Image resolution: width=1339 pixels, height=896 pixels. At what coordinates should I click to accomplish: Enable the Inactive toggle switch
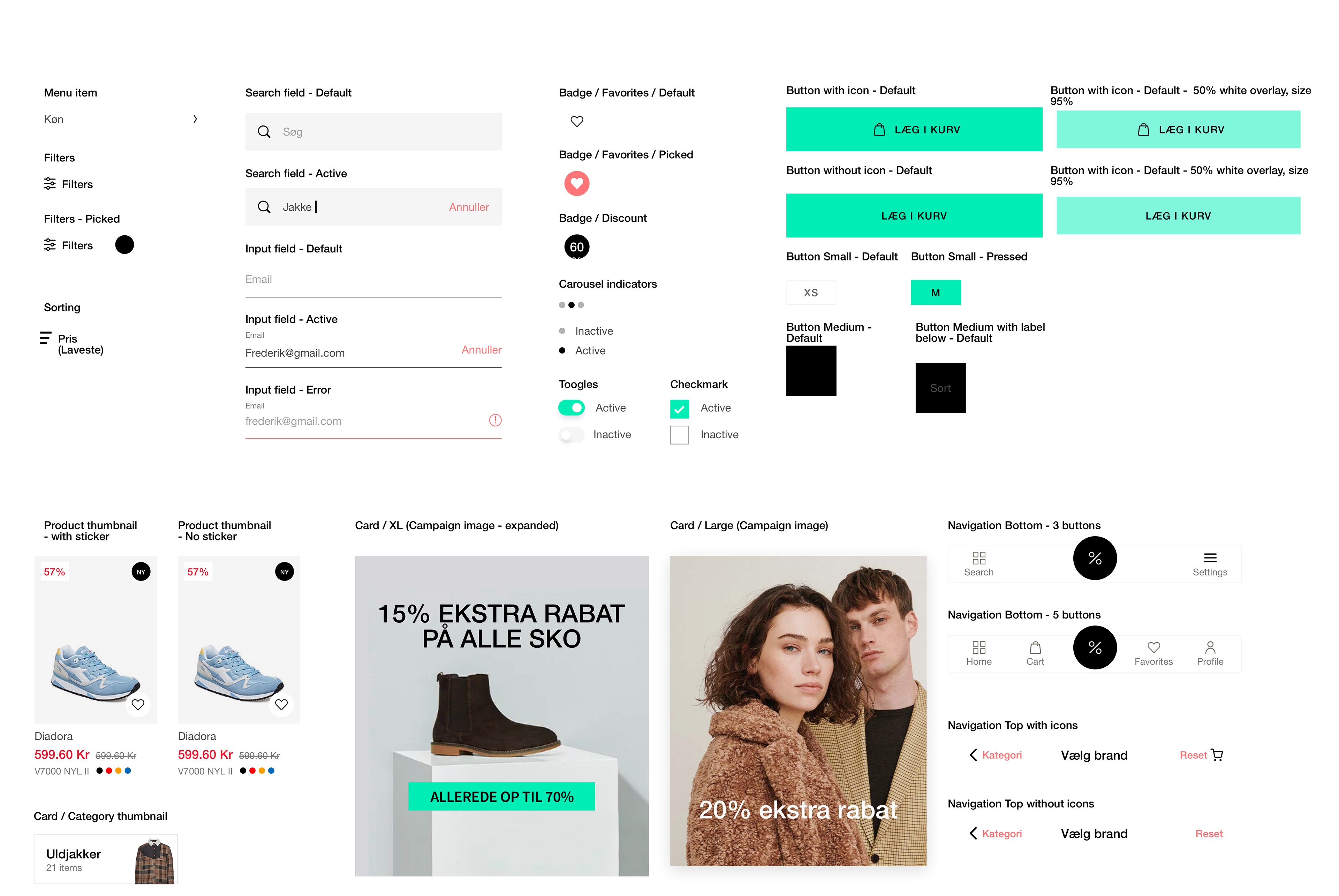571,435
